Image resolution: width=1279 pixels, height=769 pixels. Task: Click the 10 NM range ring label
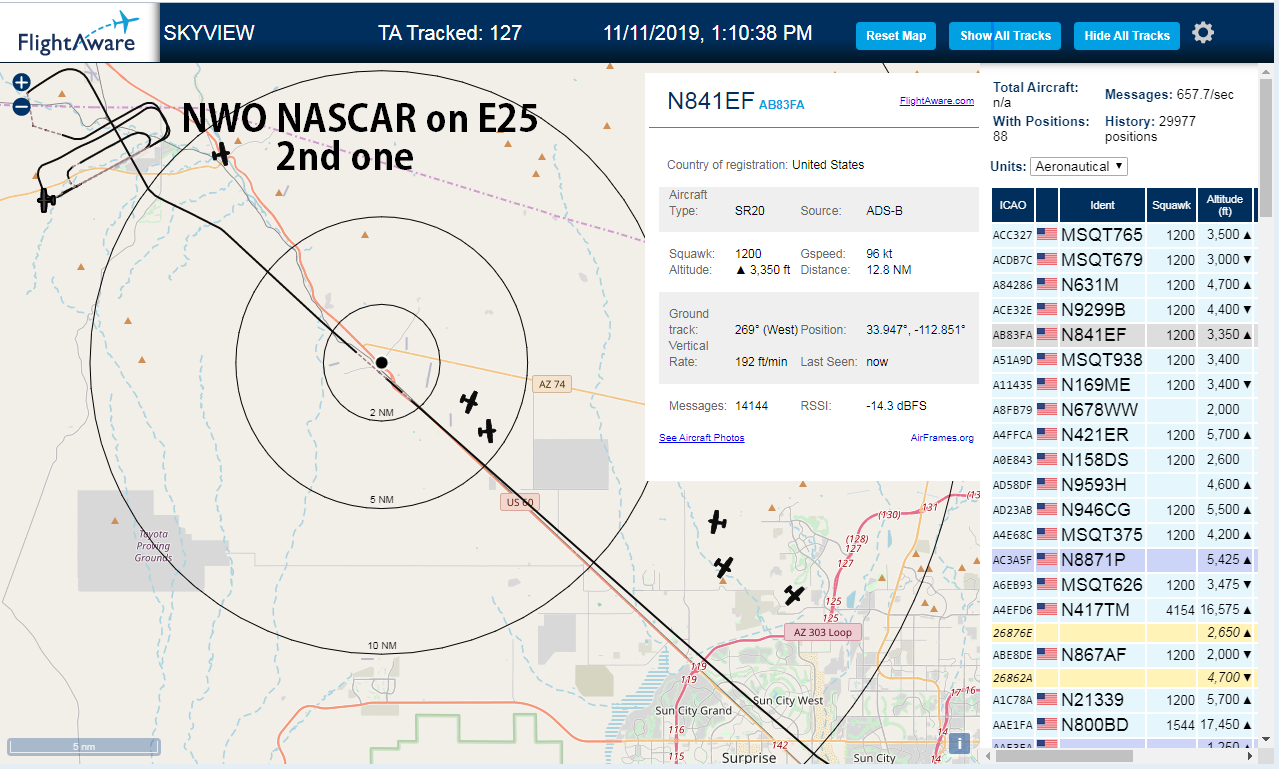coord(381,645)
